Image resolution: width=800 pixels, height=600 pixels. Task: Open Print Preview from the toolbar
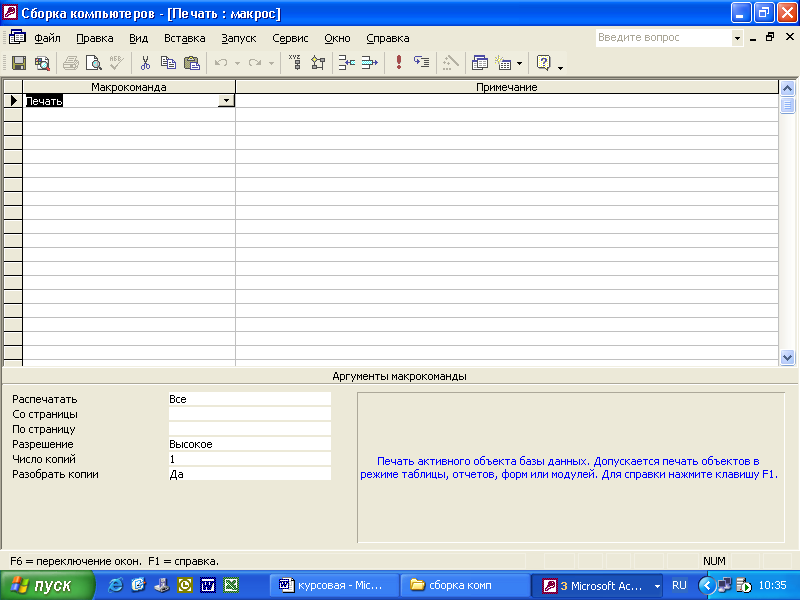(94, 63)
